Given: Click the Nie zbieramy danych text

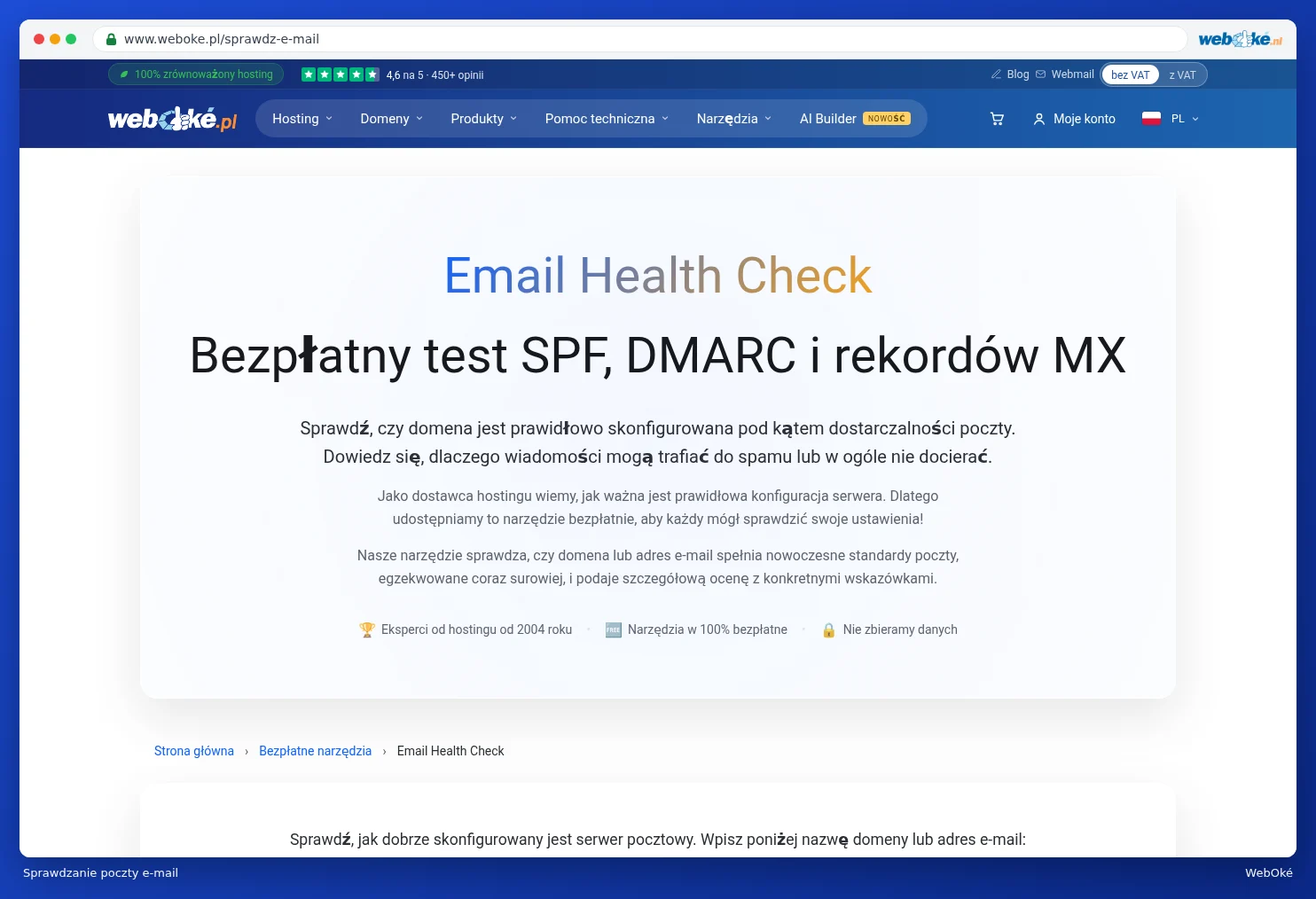Looking at the screenshot, I should (900, 629).
